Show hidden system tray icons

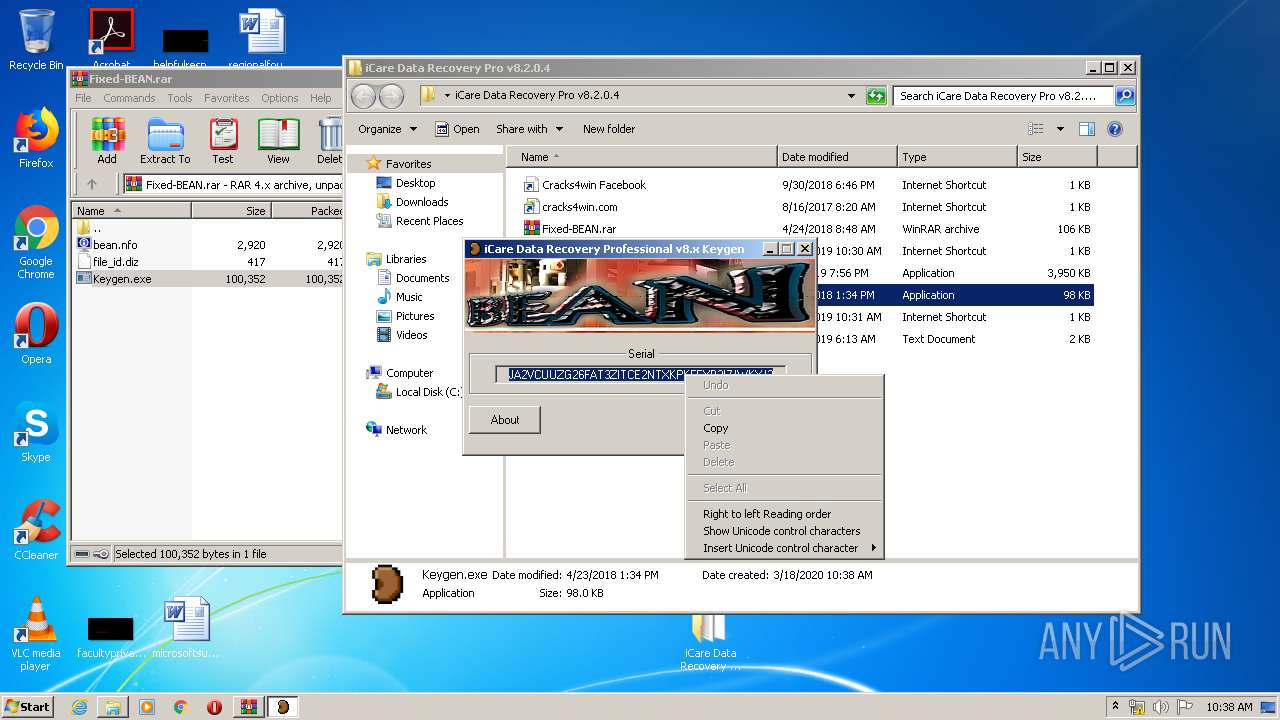(1114, 706)
